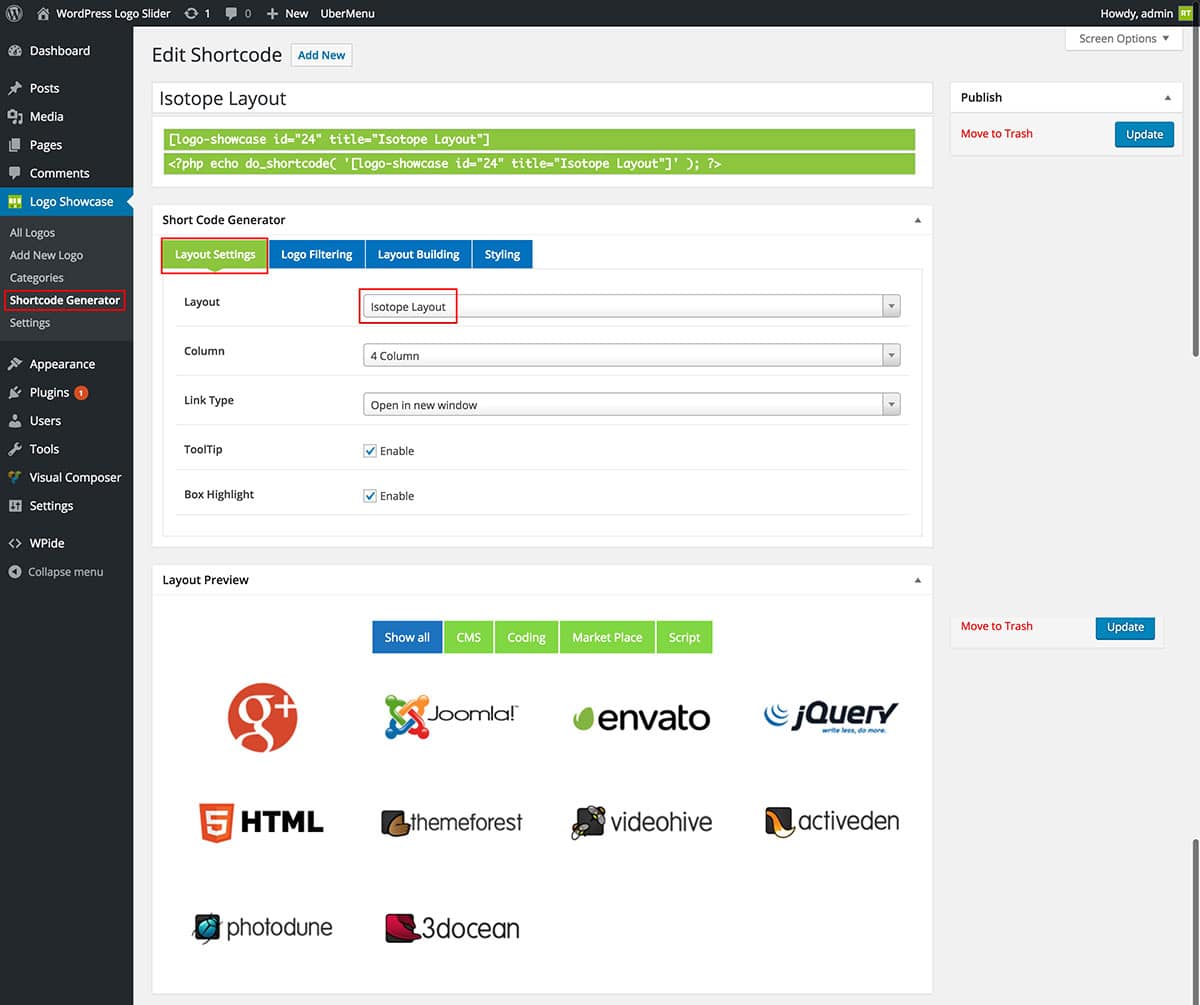Click the sidebar Settings sliders icon
Image resolution: width=1200 pixels, height=1005 pixels.
point(15,506)
